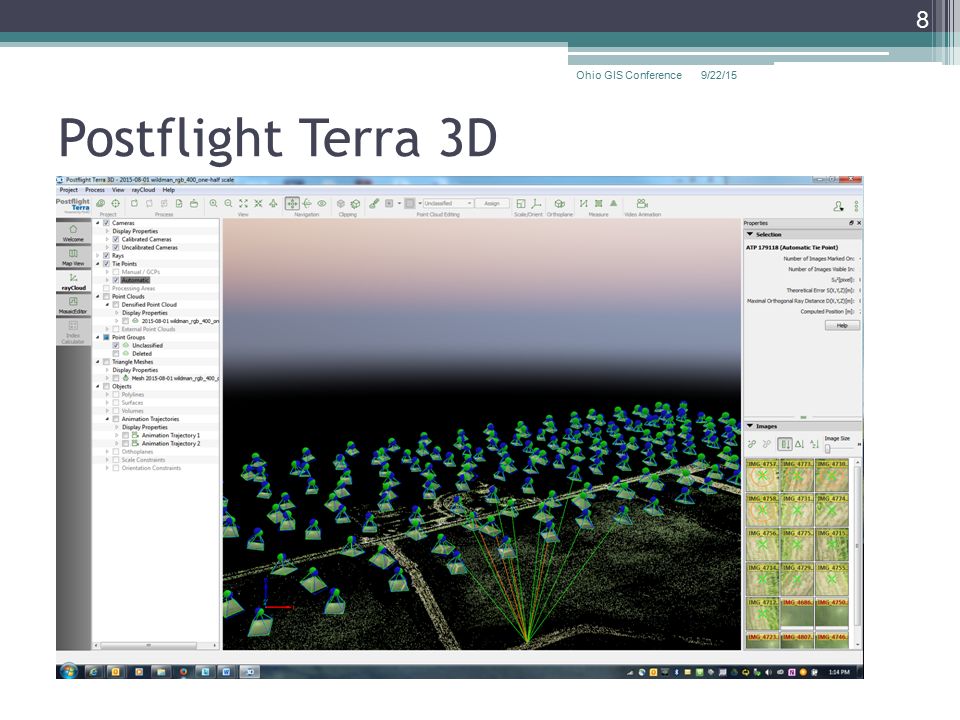Screen dimensions: 960x720
Task: Activate the standard navigation move tool
Action: coord(292,203)
